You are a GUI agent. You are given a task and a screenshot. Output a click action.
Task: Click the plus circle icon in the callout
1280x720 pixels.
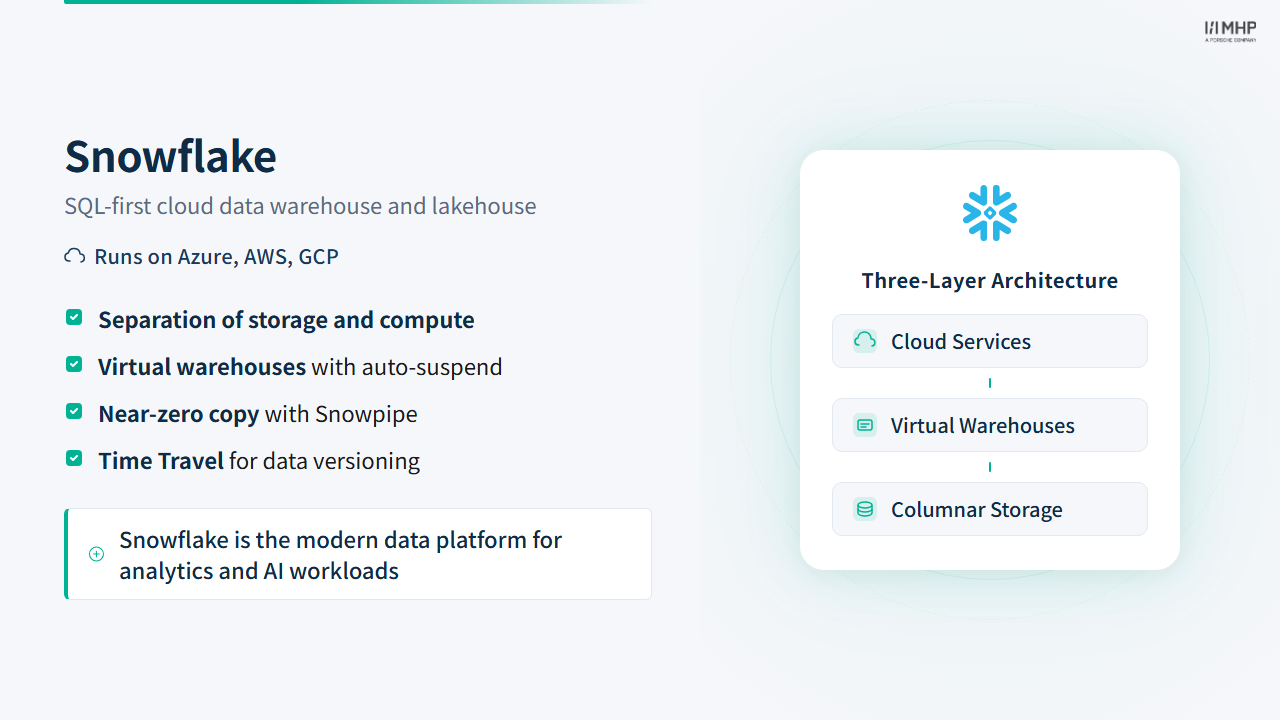pos(96,554)
